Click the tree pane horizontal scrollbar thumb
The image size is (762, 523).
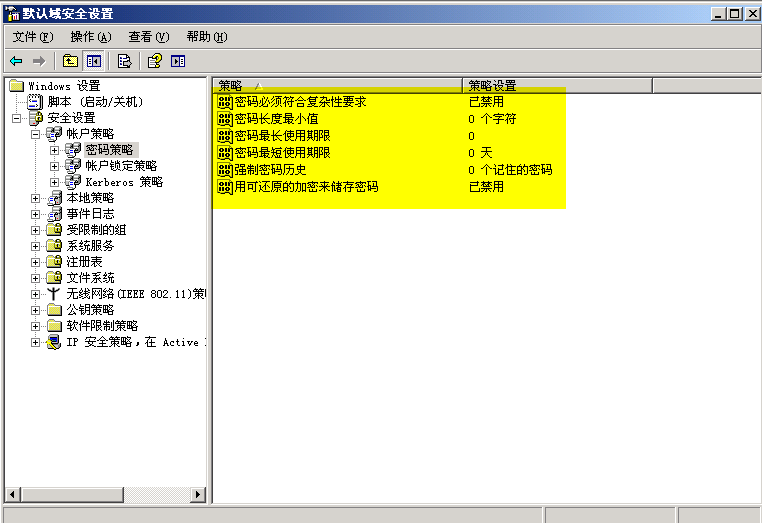point(72,495)
